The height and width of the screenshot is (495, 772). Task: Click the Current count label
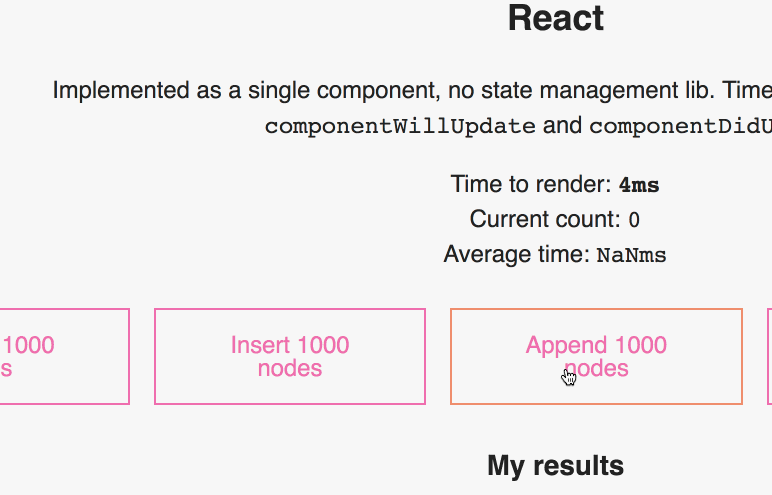(x=545, y=219)
